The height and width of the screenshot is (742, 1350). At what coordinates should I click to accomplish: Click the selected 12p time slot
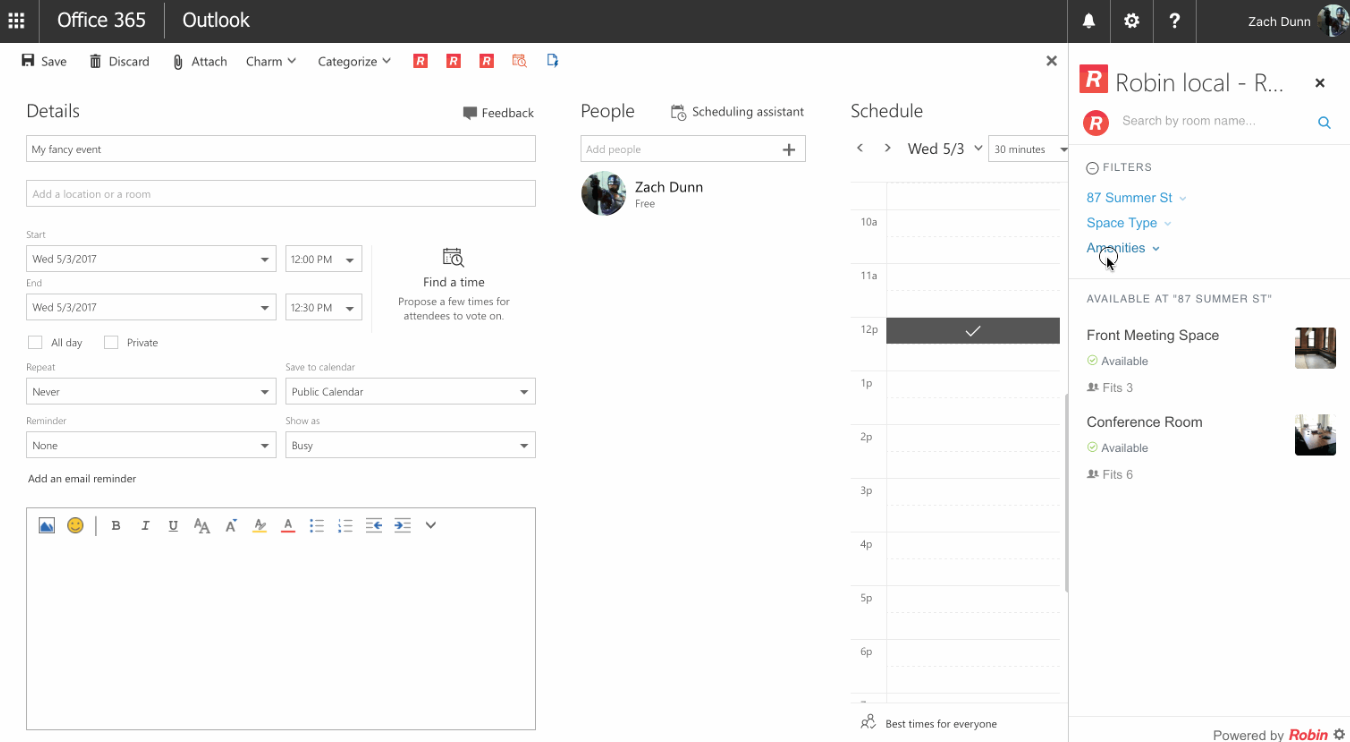pyautogui.click(x=973, y=331)
